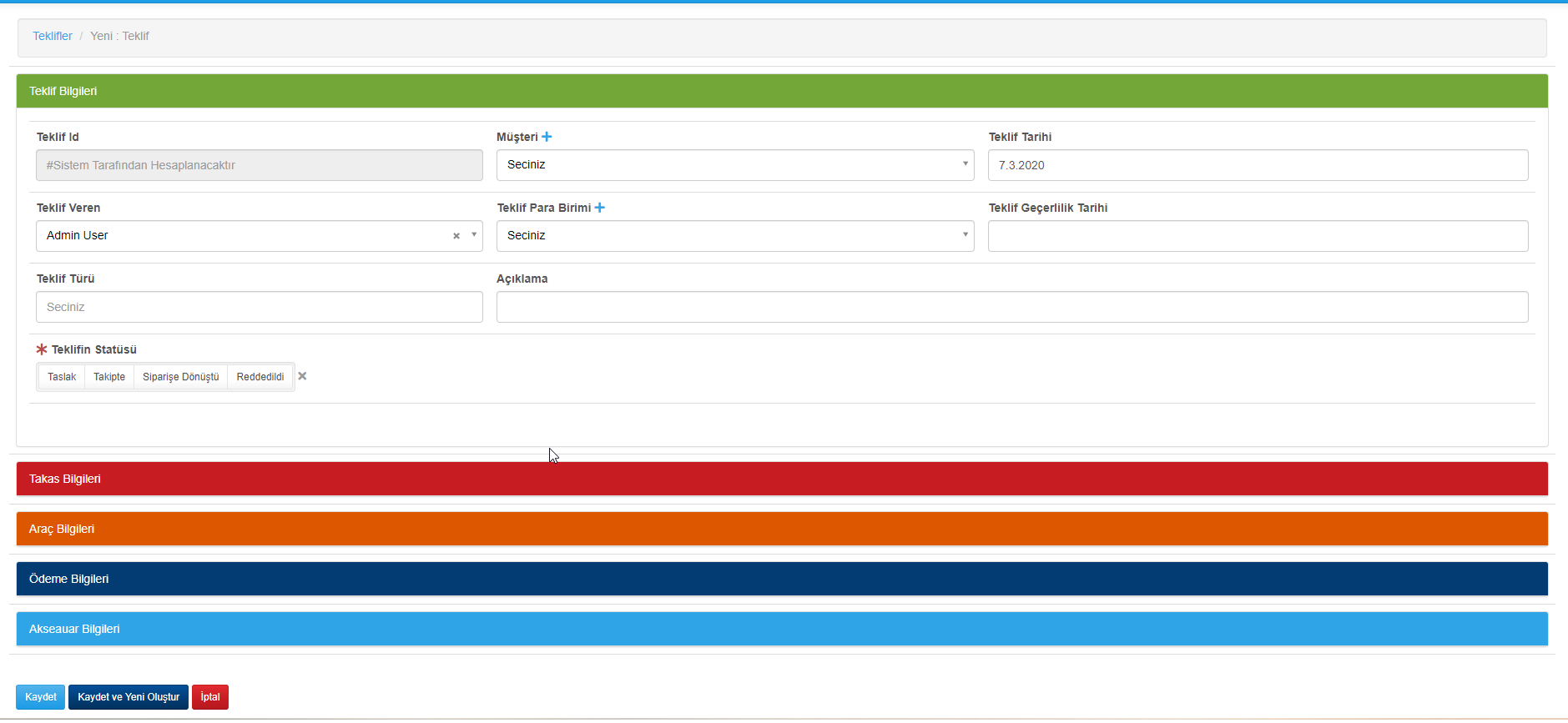Go to Teklifler breadcrumb link
The image size is (1568, 723).
click(53, 36)
